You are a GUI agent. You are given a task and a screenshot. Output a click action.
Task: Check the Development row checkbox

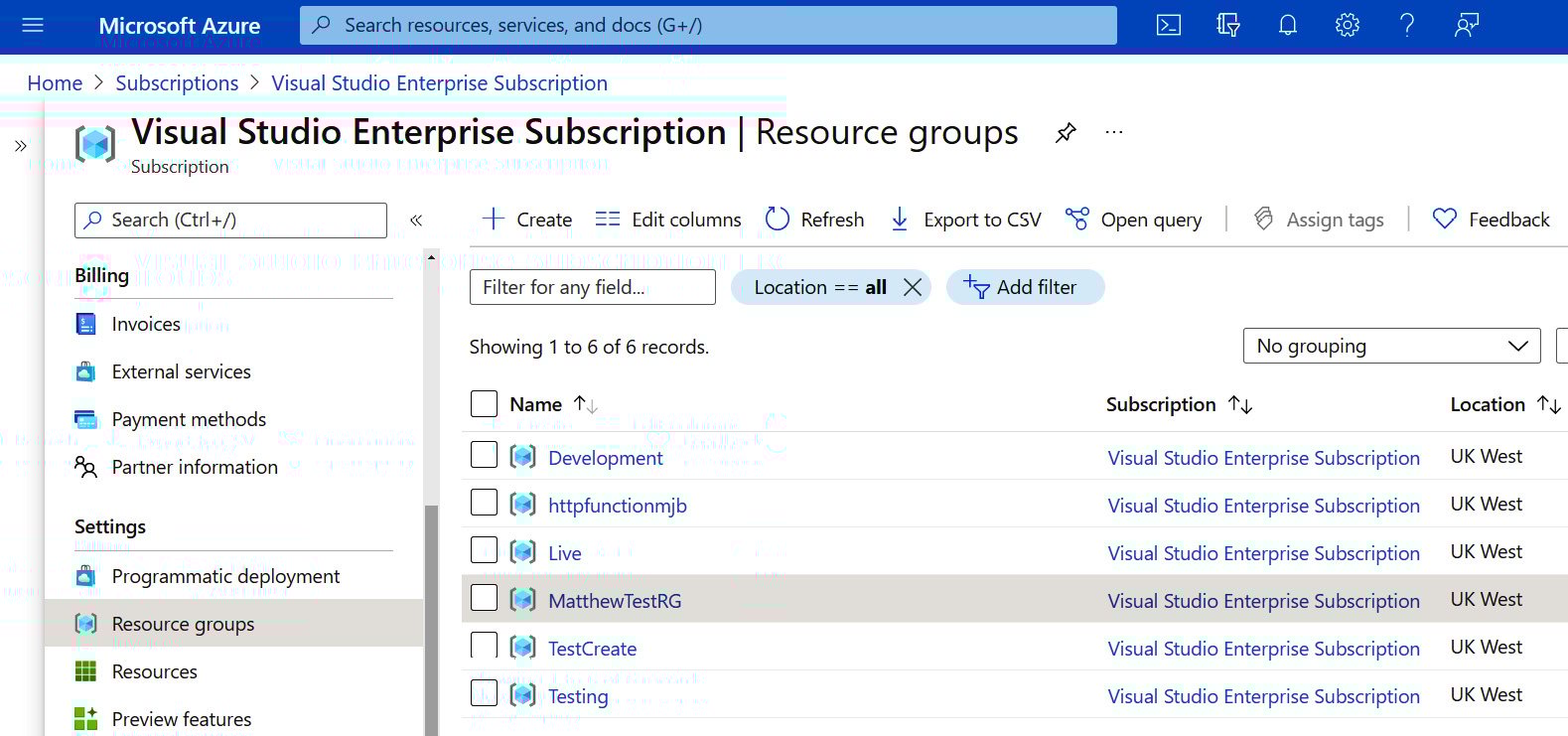pyautogui.click(x=484, y=455)
